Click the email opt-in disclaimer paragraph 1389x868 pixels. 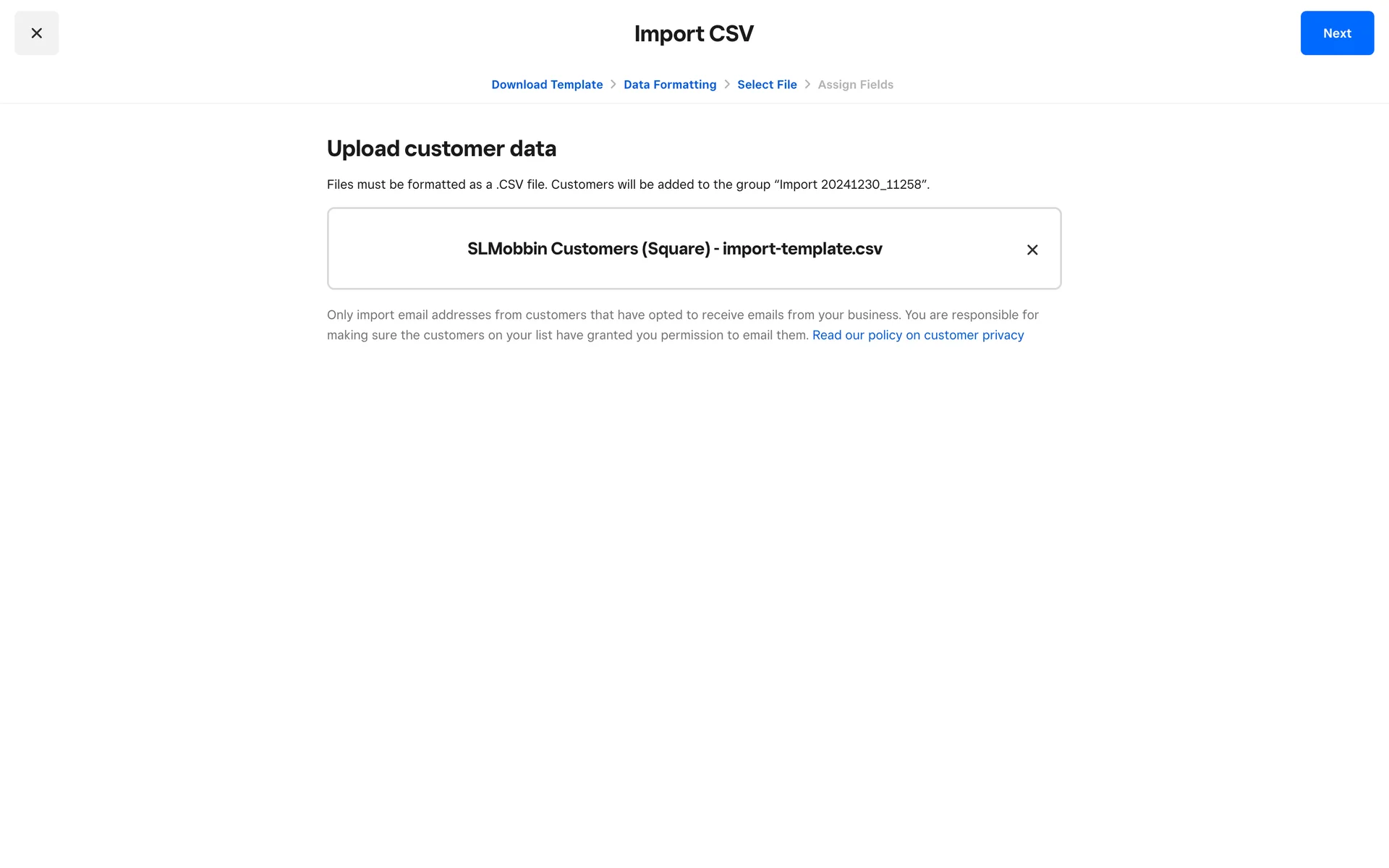(x=683, y=325)
